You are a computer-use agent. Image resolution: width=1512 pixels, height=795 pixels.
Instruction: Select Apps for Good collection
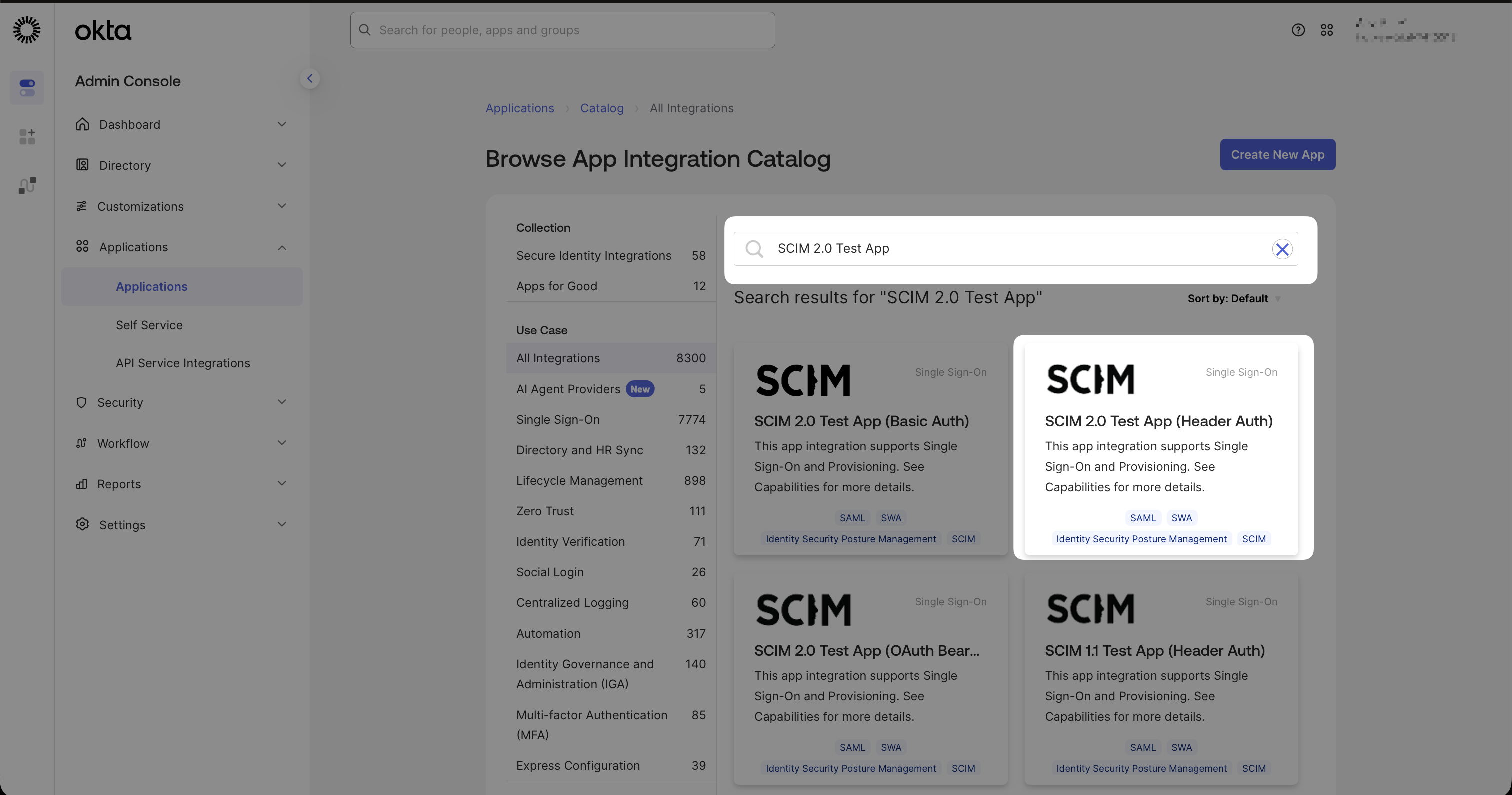[611, 286]
